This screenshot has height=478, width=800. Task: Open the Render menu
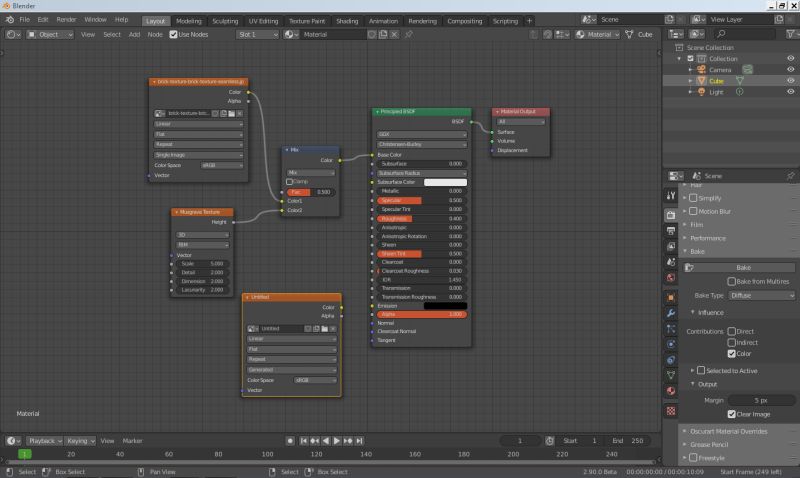click(x=66, y=20)
